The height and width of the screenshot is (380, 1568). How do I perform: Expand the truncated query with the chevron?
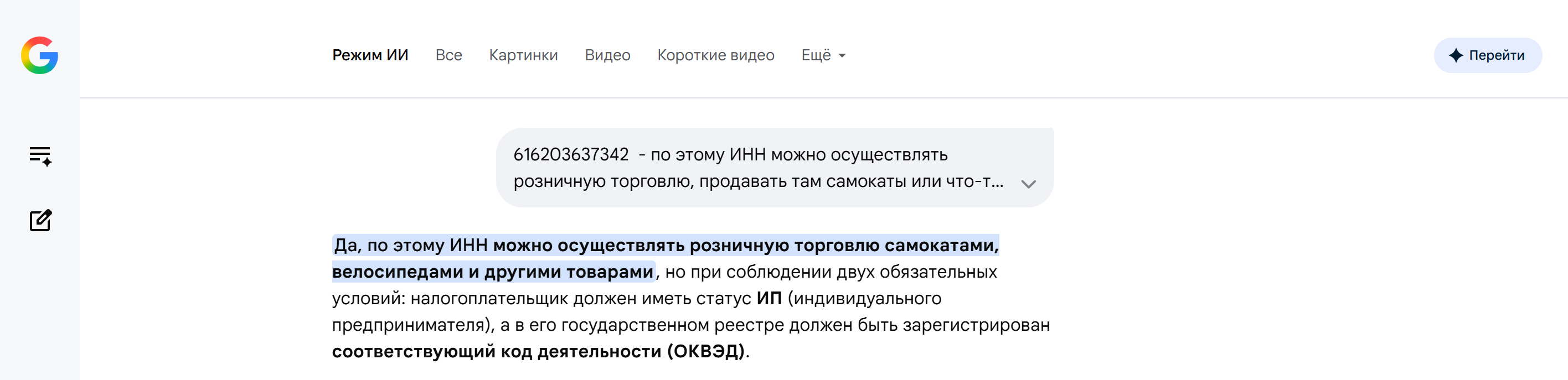(1029, 184)
